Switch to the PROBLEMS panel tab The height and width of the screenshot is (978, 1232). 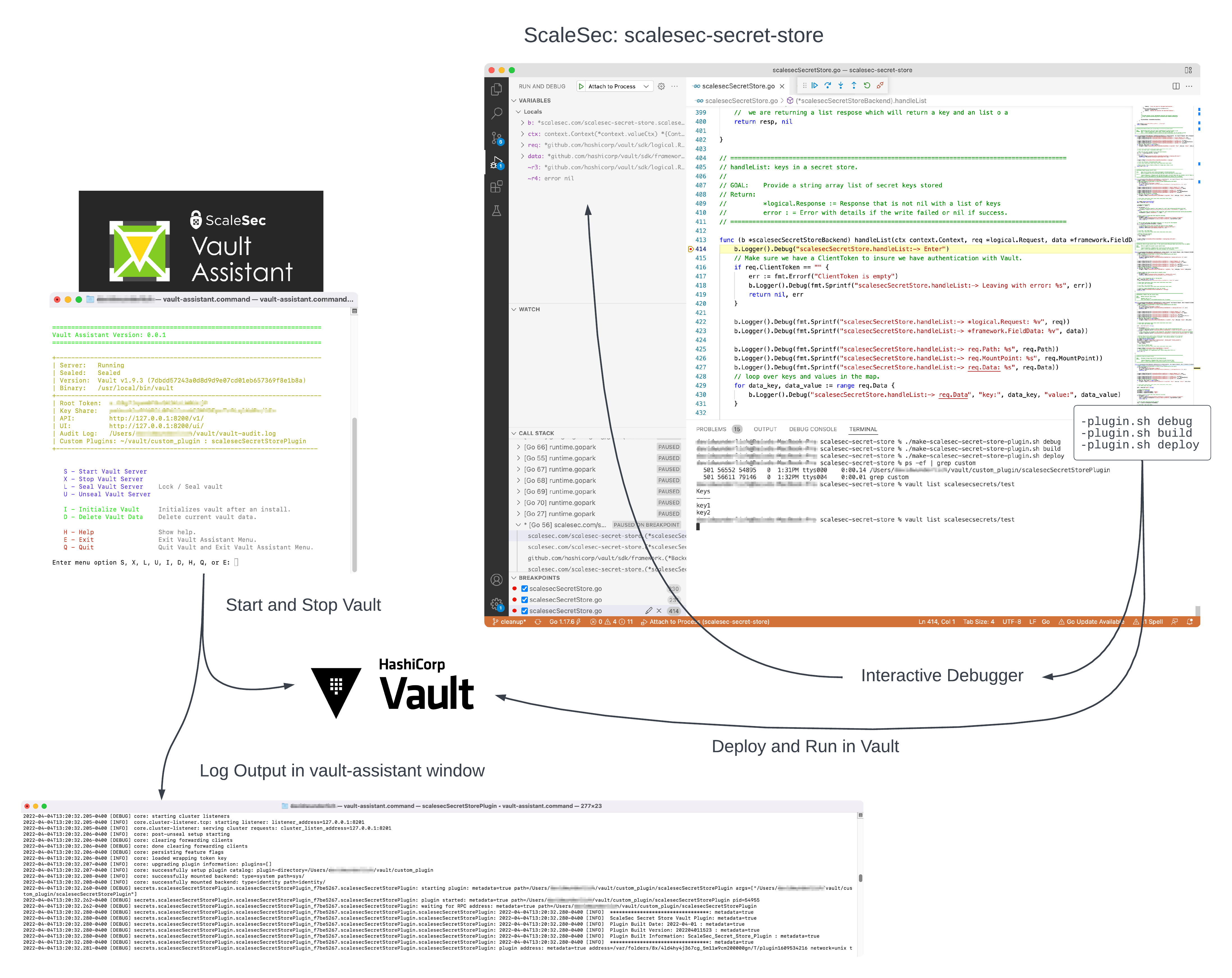(711, 429)
